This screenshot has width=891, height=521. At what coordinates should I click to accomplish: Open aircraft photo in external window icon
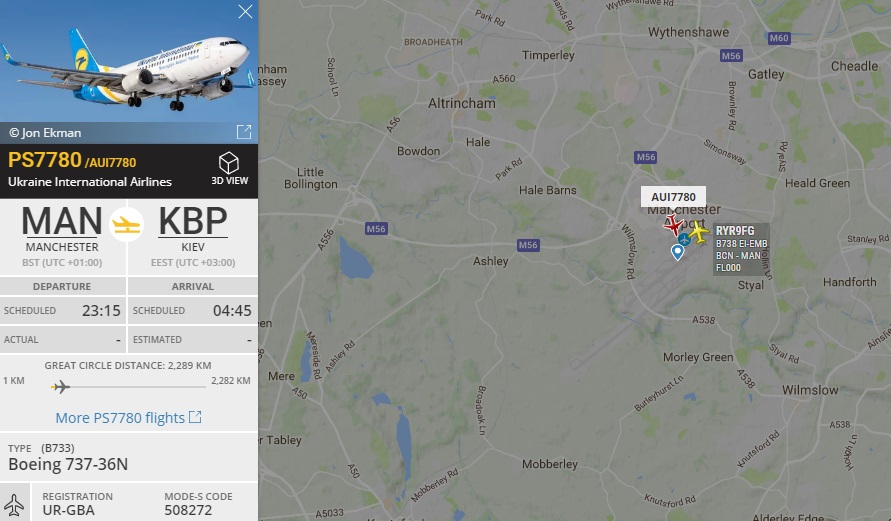[244, 132]
